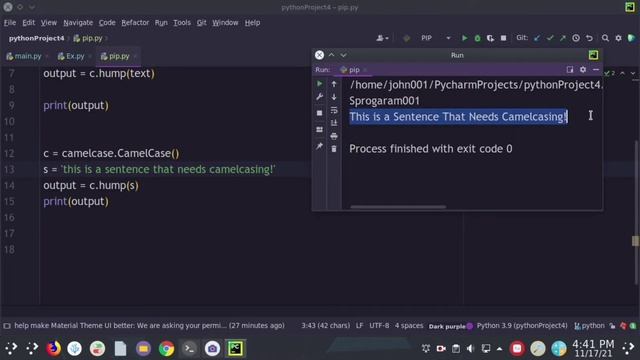Open Chrome from the taskbar
This screenshot has height=360, width=640.
(x=166, y=348)
